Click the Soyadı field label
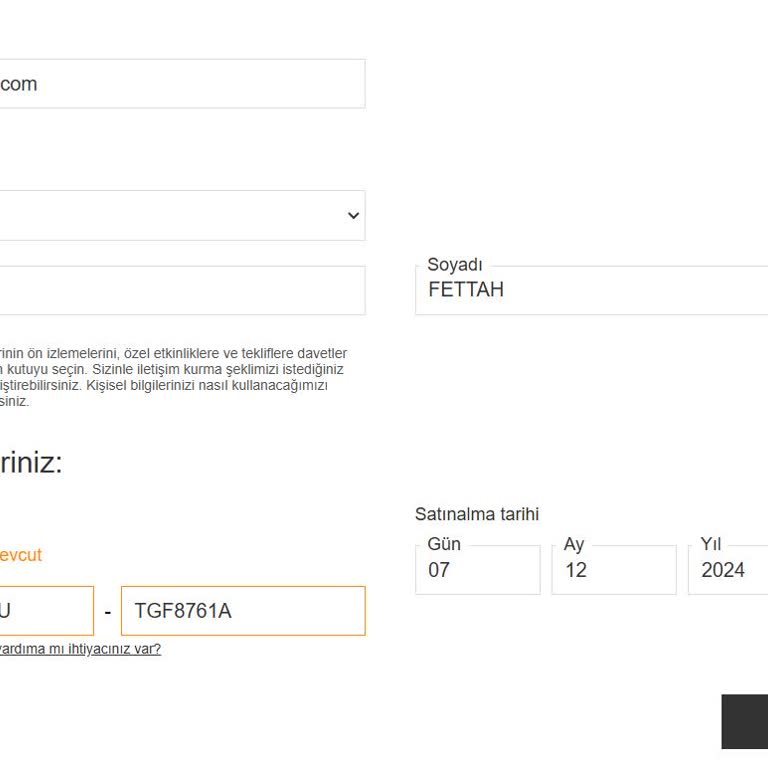This screenshot has width=768, height=768. coord(455,265)
